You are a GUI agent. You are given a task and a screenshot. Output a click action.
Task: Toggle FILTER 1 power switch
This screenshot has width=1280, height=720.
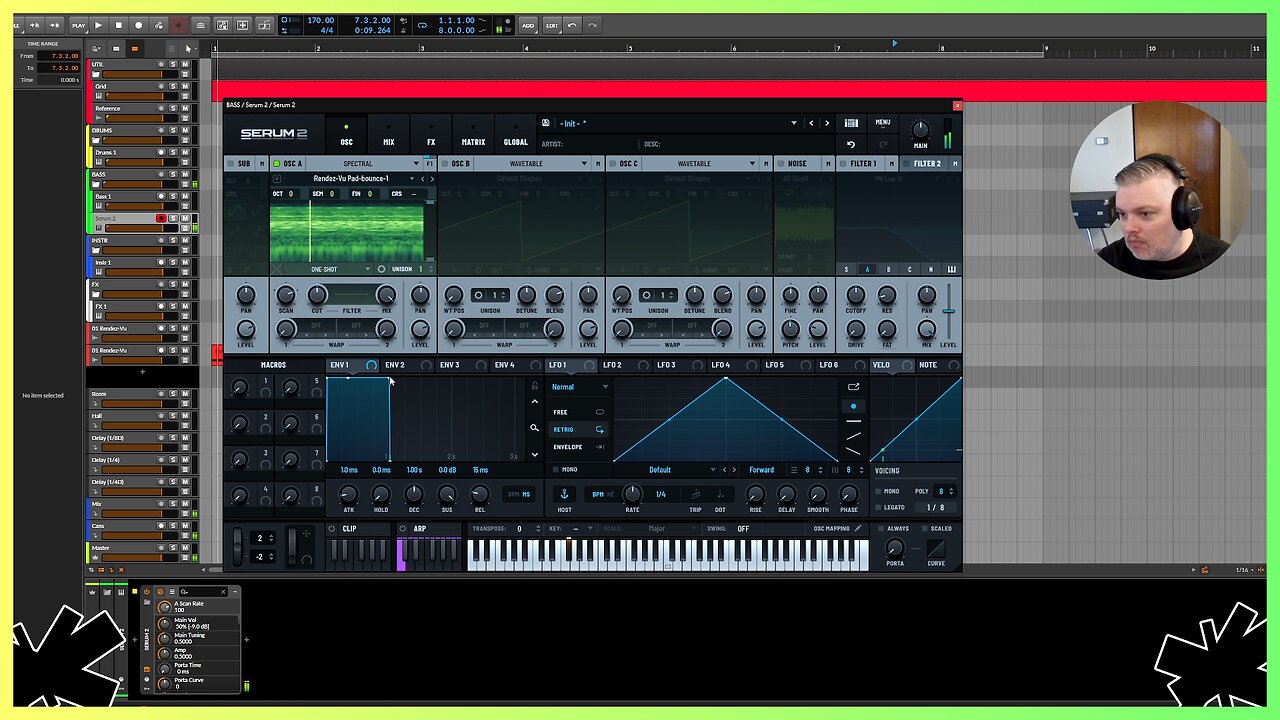pyautogui.click(x=842, y=163)
